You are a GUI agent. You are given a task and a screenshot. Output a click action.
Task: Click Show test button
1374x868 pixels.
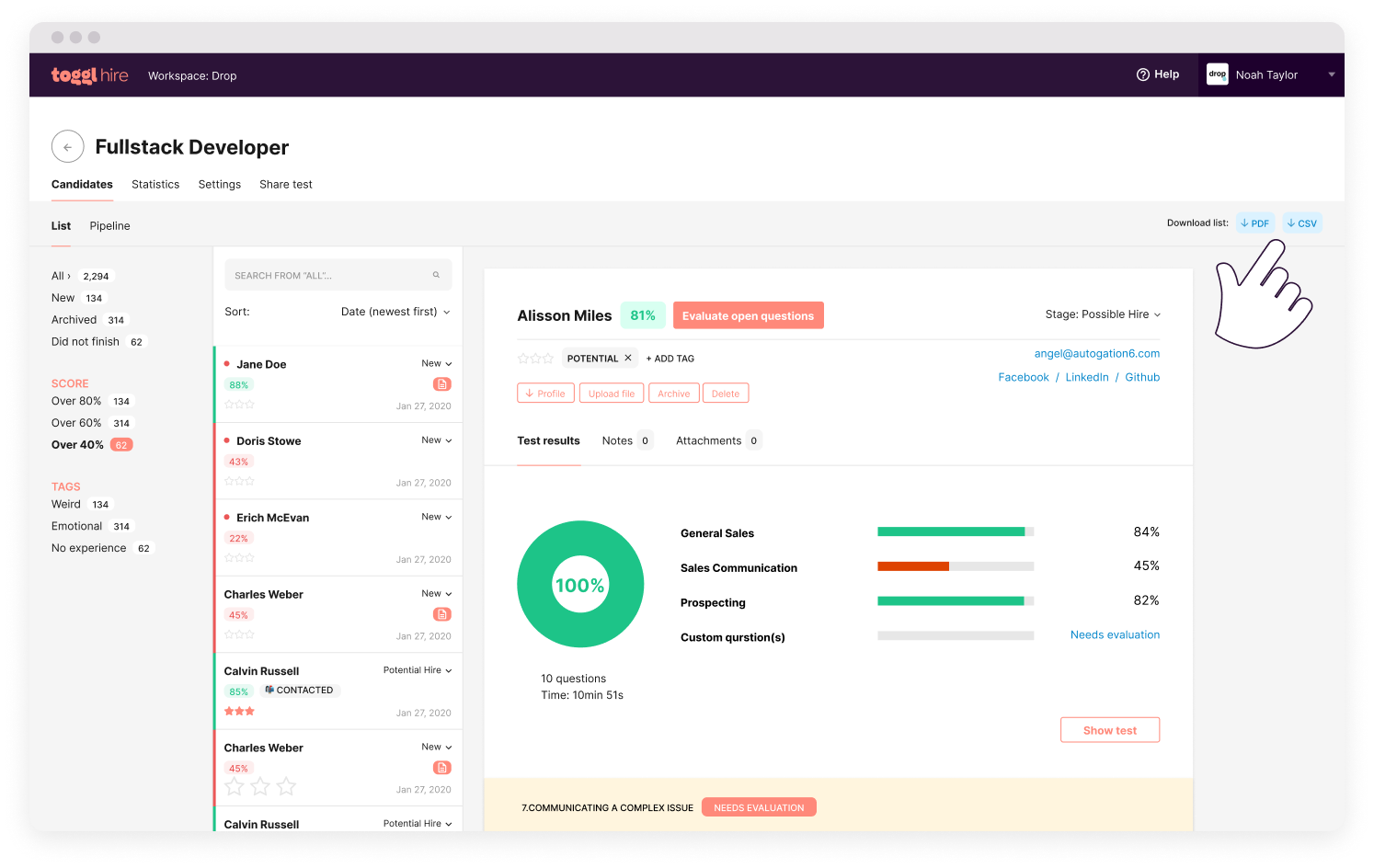pos(1110,730)
